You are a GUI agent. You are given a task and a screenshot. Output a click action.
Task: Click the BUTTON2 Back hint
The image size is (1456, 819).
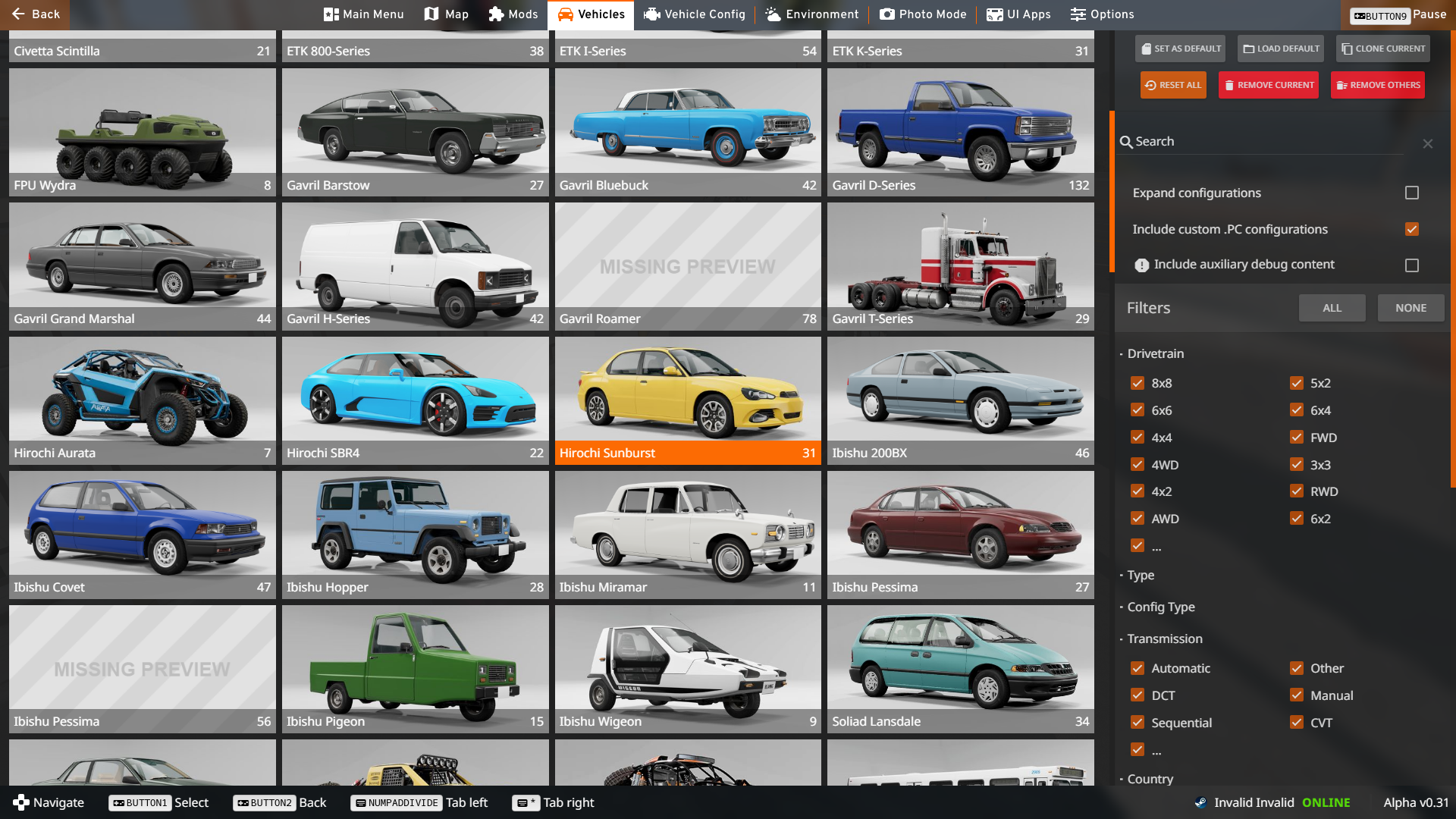279,802
